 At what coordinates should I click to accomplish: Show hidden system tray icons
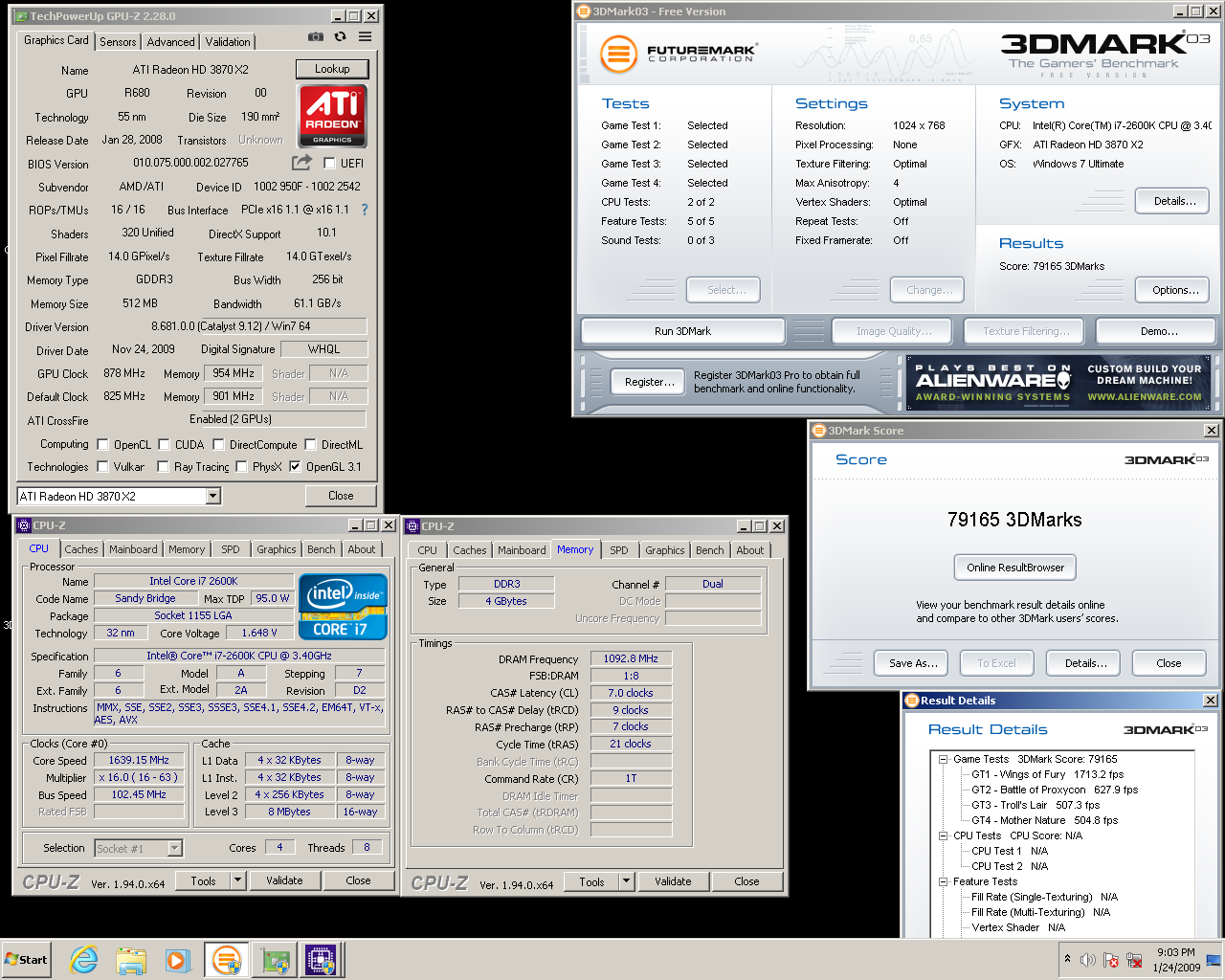point(1067,959)
